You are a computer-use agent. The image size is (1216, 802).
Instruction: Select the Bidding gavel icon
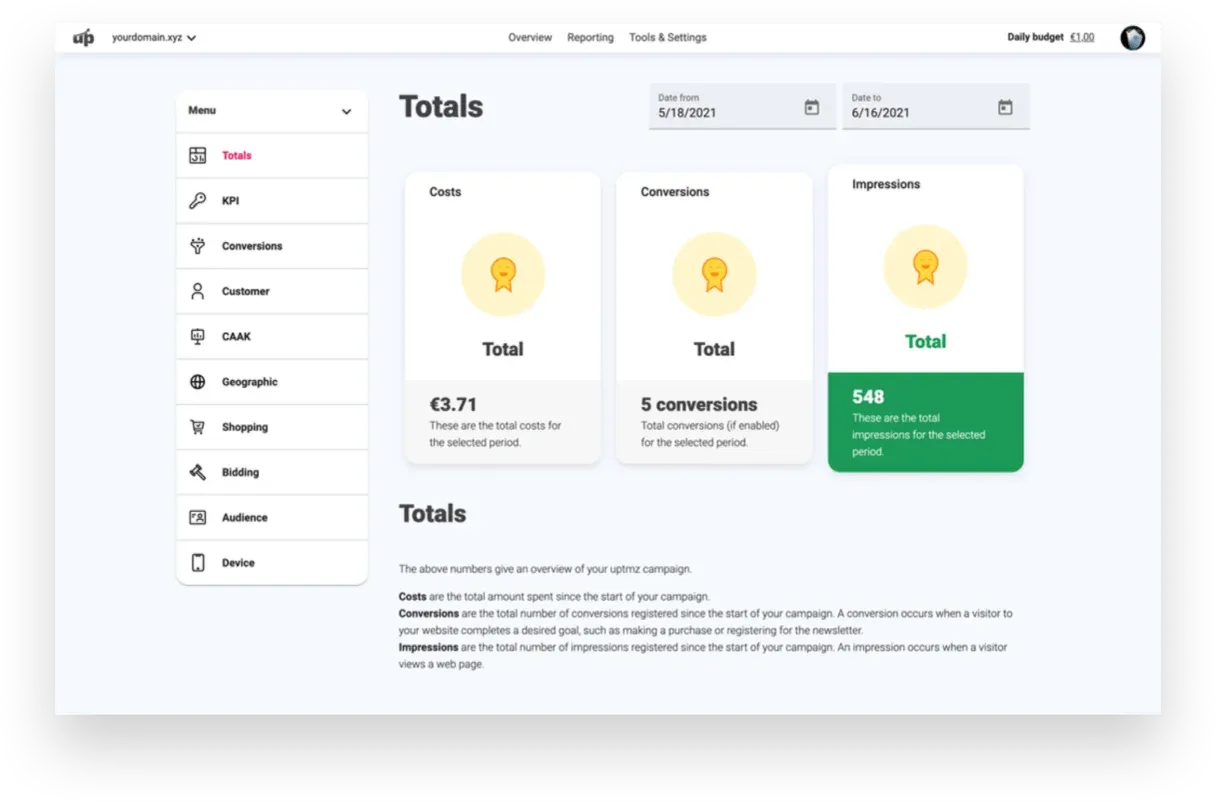198,472
